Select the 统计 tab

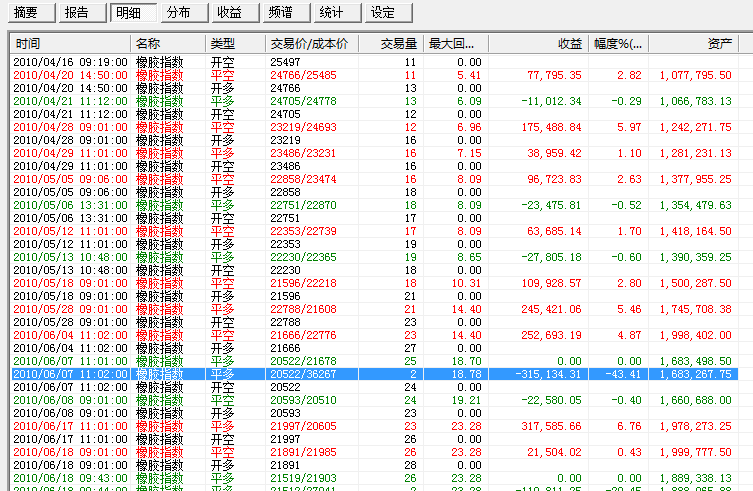pos(332,13)
